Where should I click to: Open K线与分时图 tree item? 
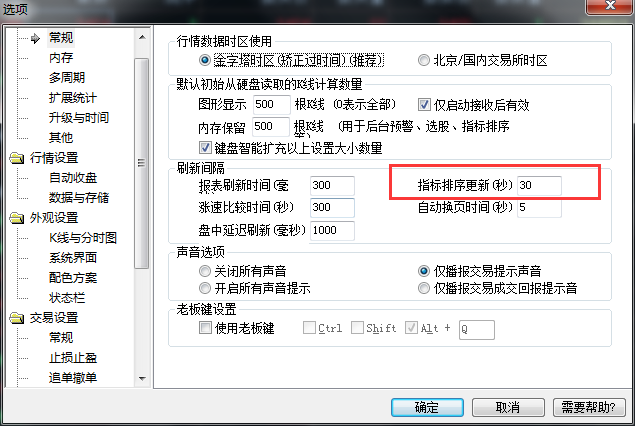(83, 238)
